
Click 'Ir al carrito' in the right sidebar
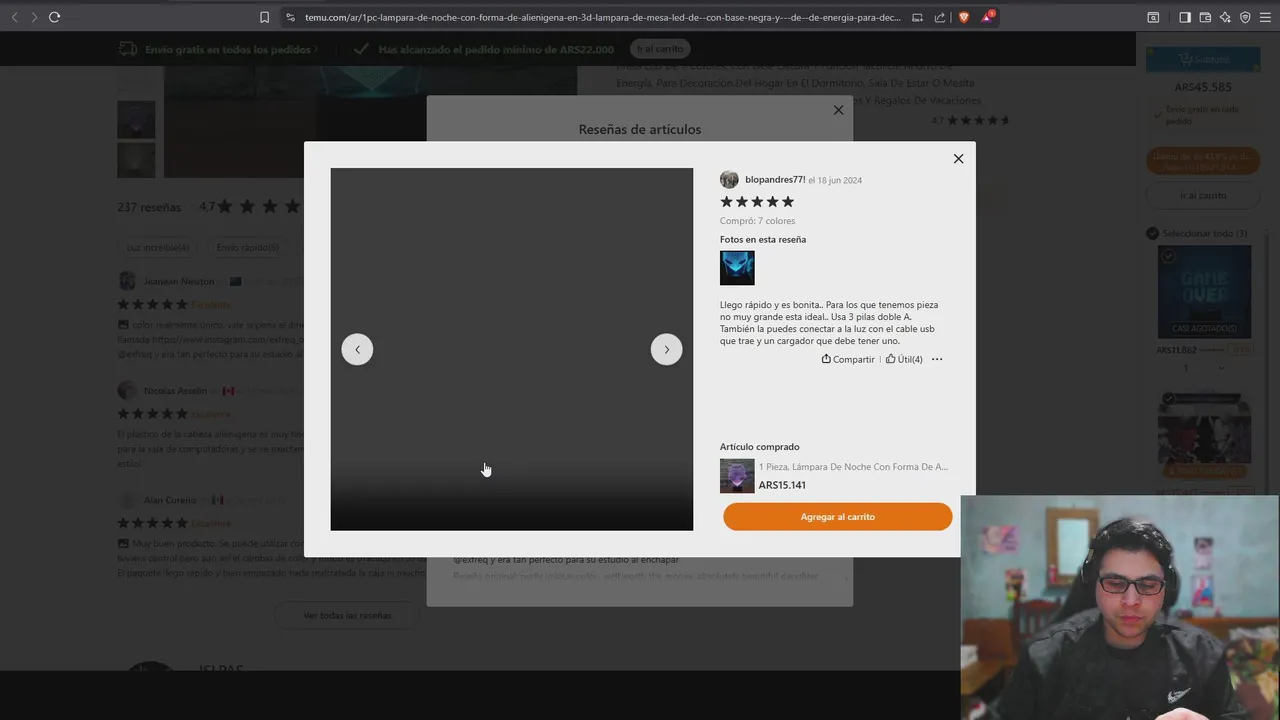point(1203,195)
